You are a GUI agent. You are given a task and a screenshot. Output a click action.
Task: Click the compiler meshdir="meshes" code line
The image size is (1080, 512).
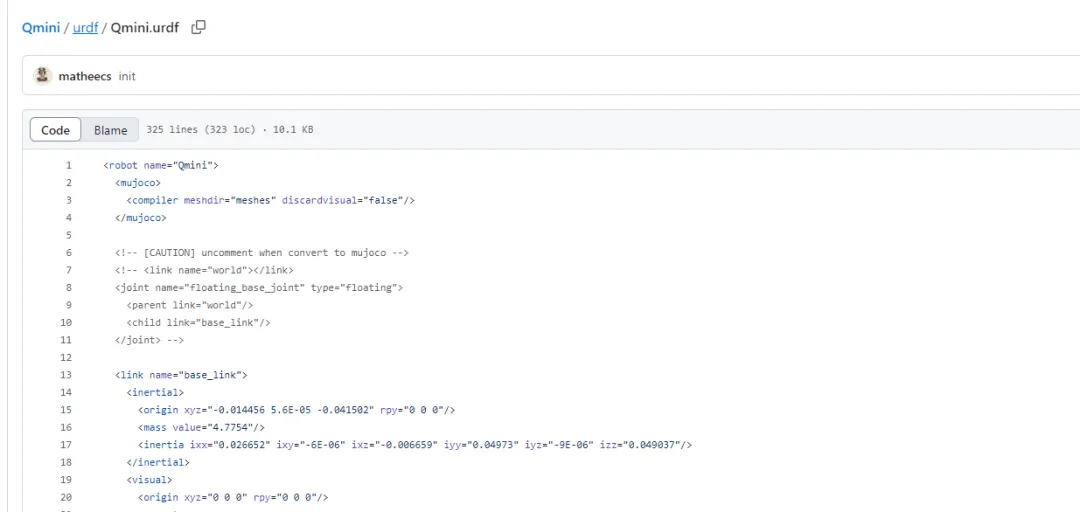271,200
